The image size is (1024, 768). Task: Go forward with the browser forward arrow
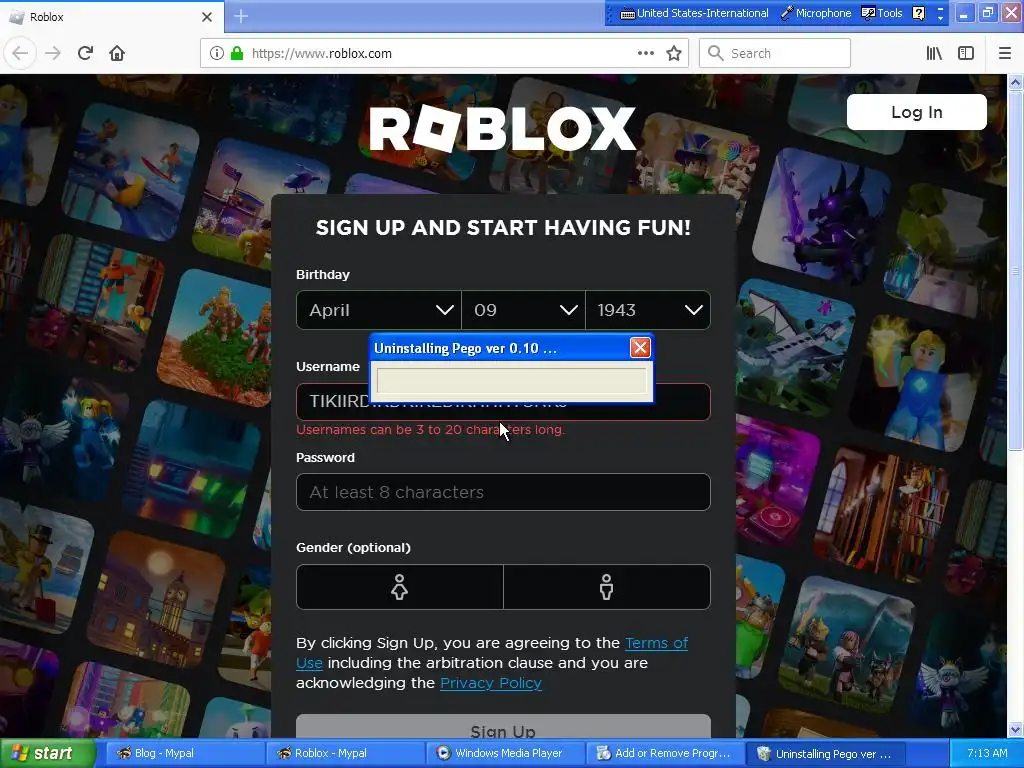click(53, 53)
